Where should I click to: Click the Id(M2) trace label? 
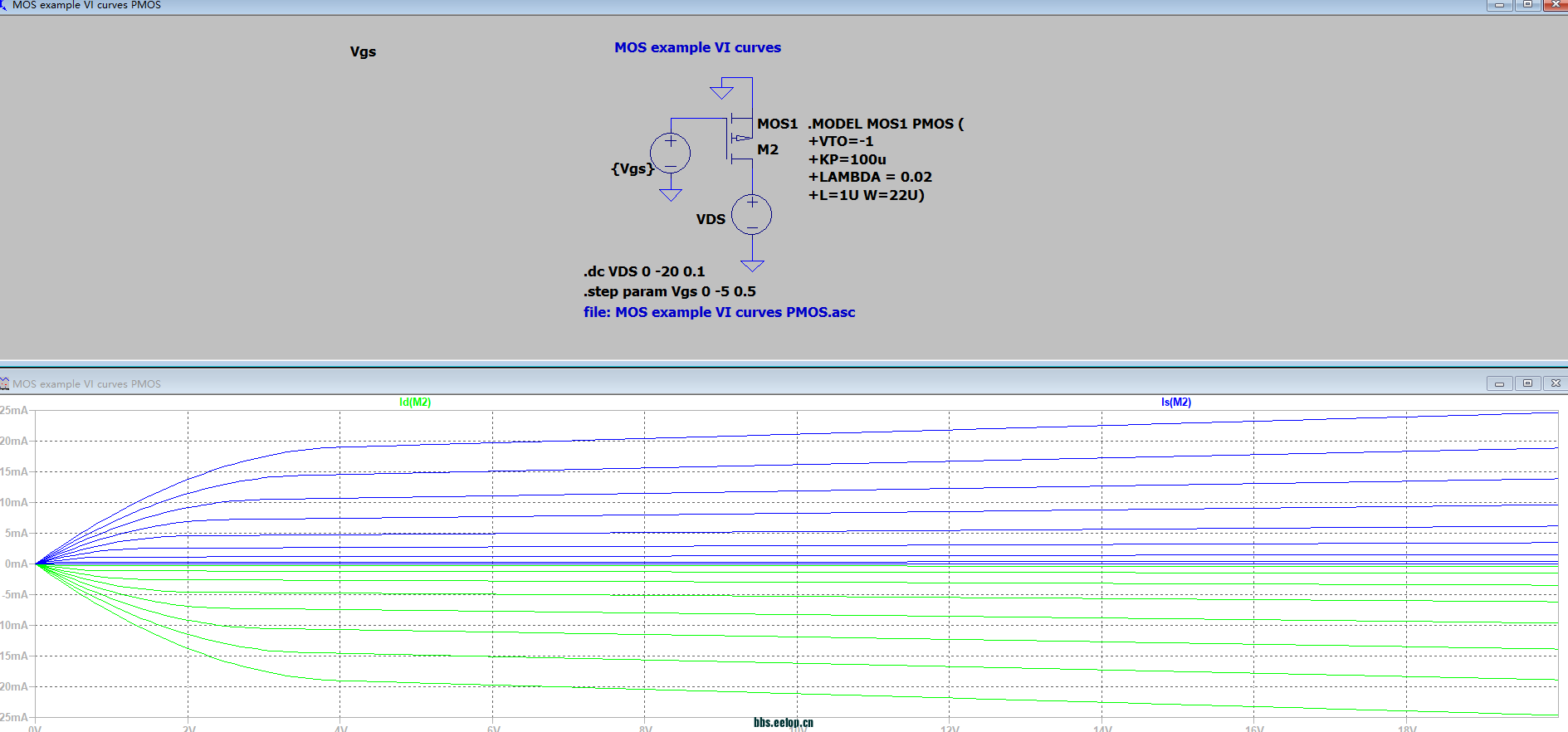coord(415,403)
